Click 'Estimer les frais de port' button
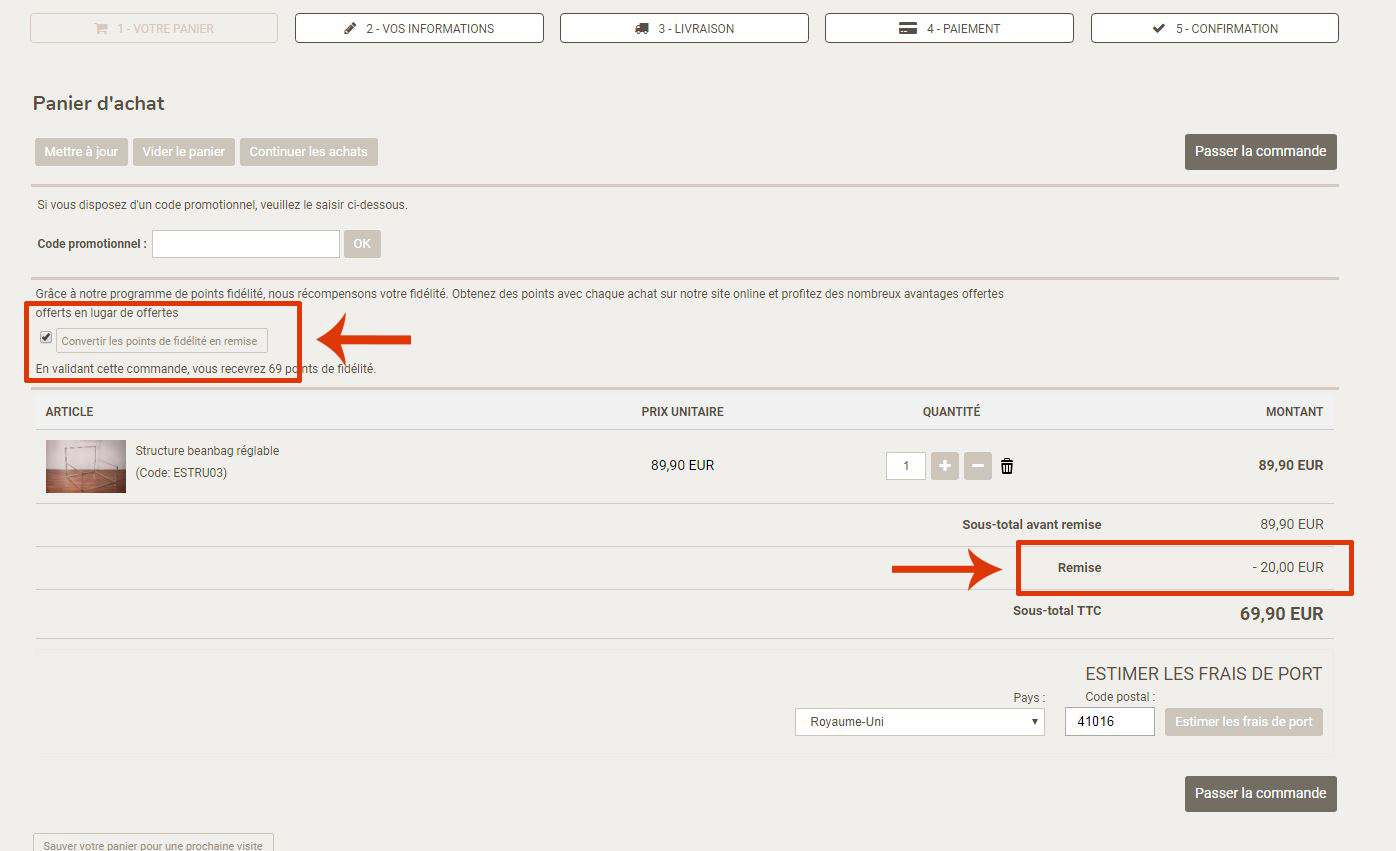1396x851 pixels. click(x=1243, y=722)
